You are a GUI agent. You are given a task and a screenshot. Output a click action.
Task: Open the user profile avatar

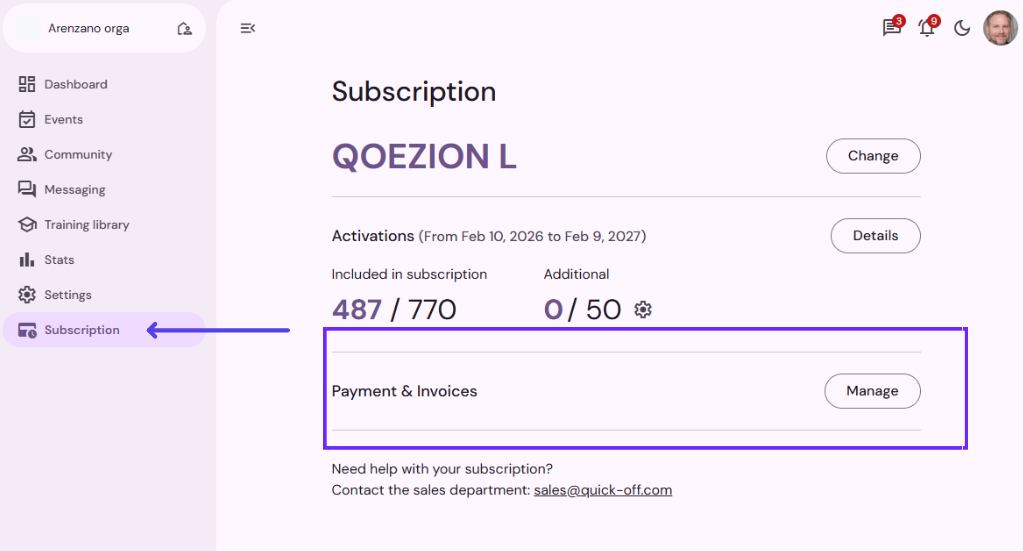tap(1000, 28)
